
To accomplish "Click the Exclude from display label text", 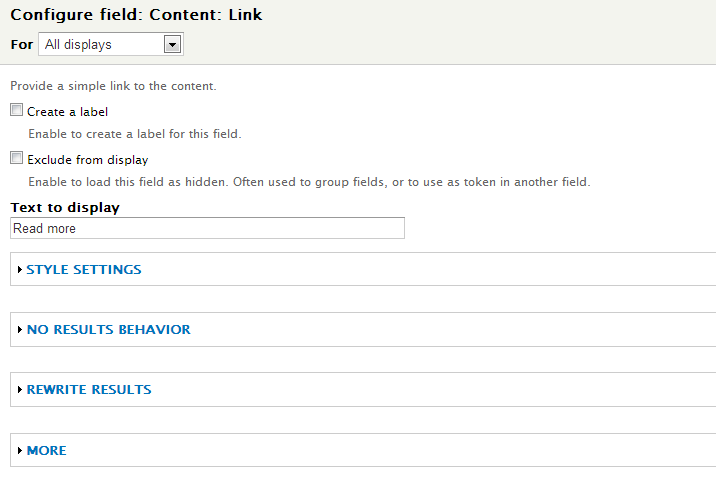I will point(88,160).
